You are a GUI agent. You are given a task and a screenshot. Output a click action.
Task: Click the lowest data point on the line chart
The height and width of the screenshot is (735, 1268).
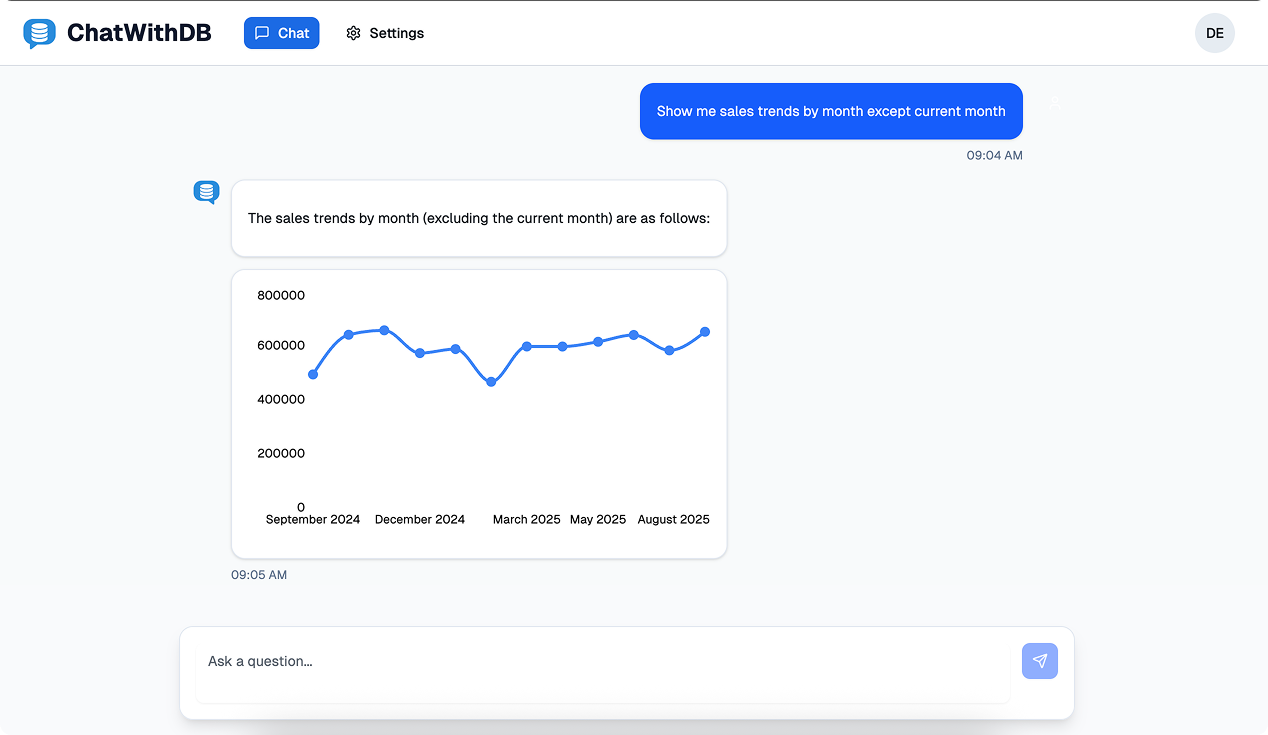point(491,382)
